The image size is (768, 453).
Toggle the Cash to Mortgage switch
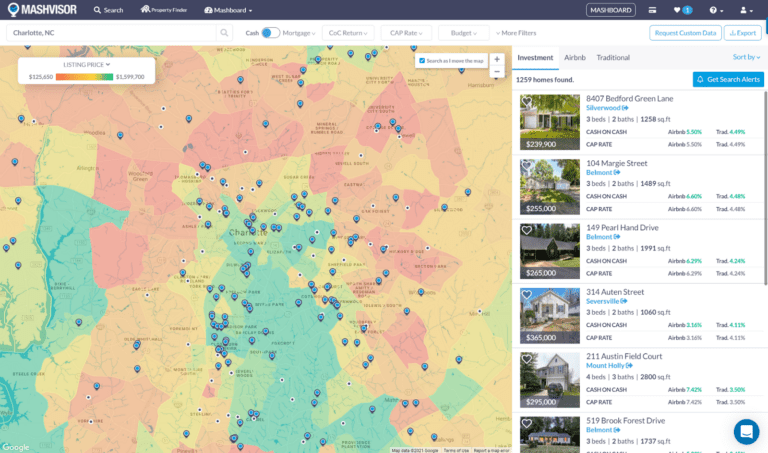(270, 33)
